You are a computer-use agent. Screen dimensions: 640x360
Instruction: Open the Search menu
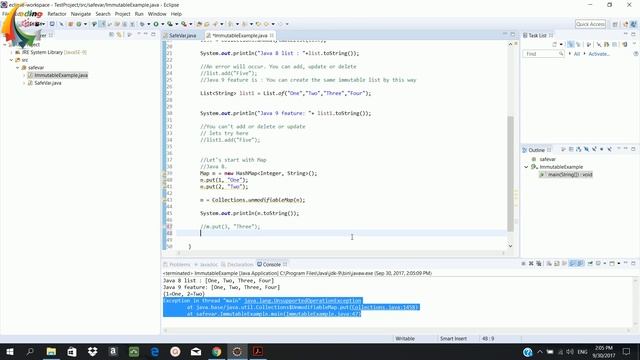tap(103, 14)
